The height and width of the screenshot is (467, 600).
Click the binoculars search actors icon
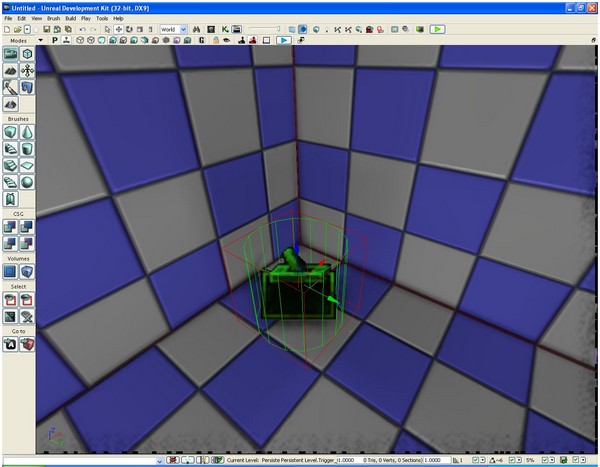point(197,29)
